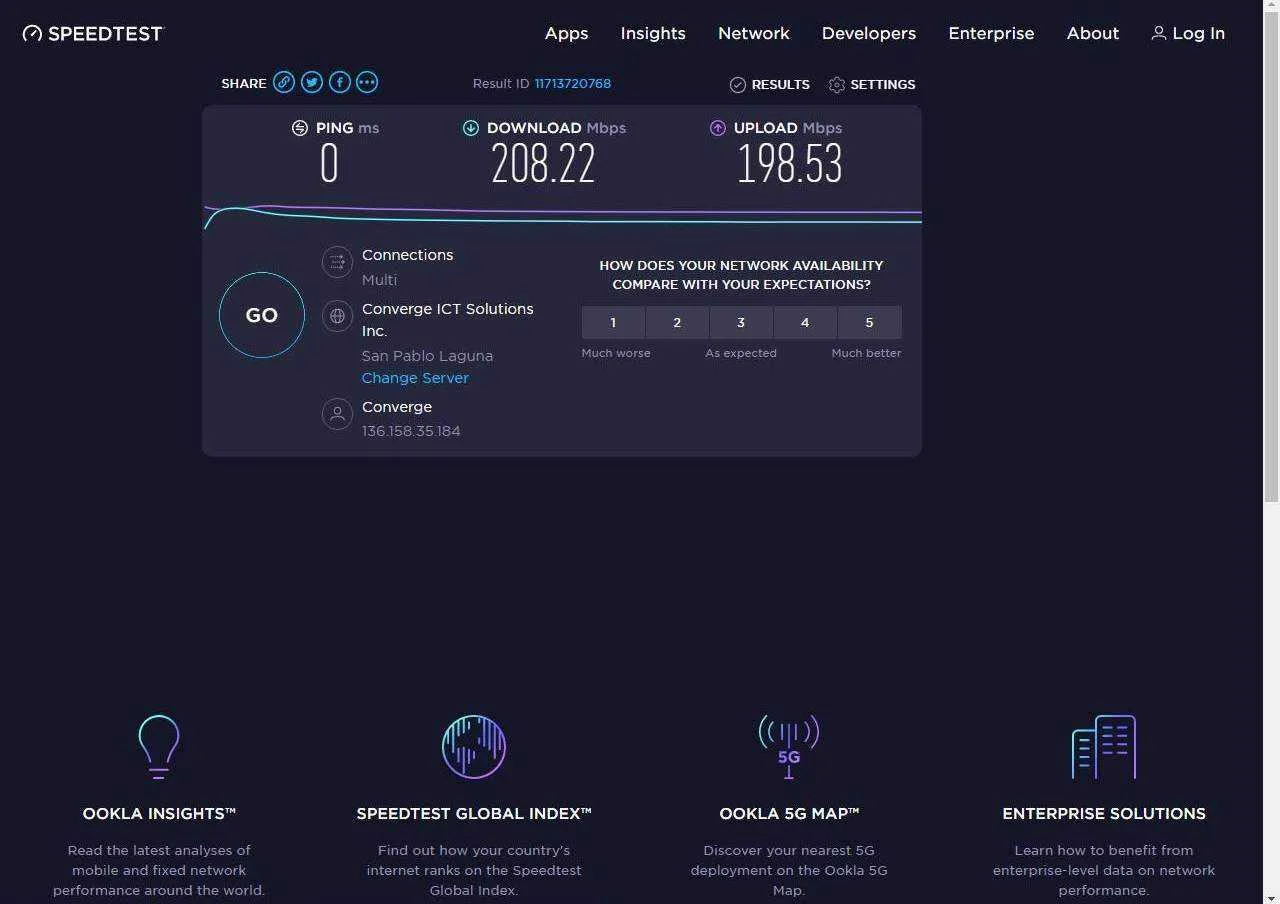This screenshot has width=1280, height=904.
Task: Click the download speed 208.22 value
Action: (x=543, y=164)
